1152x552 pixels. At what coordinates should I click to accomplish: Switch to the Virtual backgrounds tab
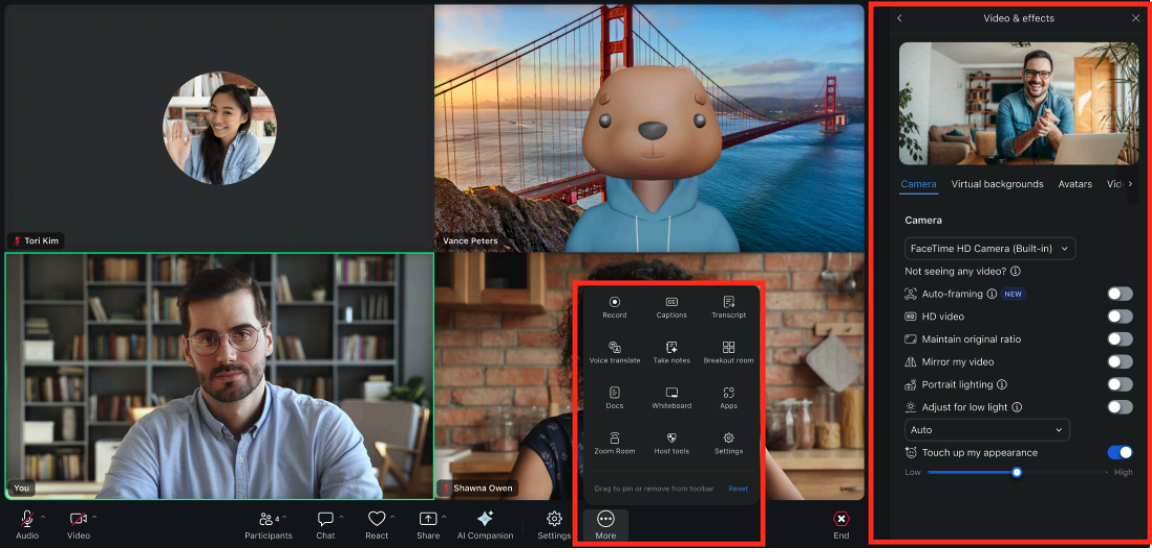(997, 184)
